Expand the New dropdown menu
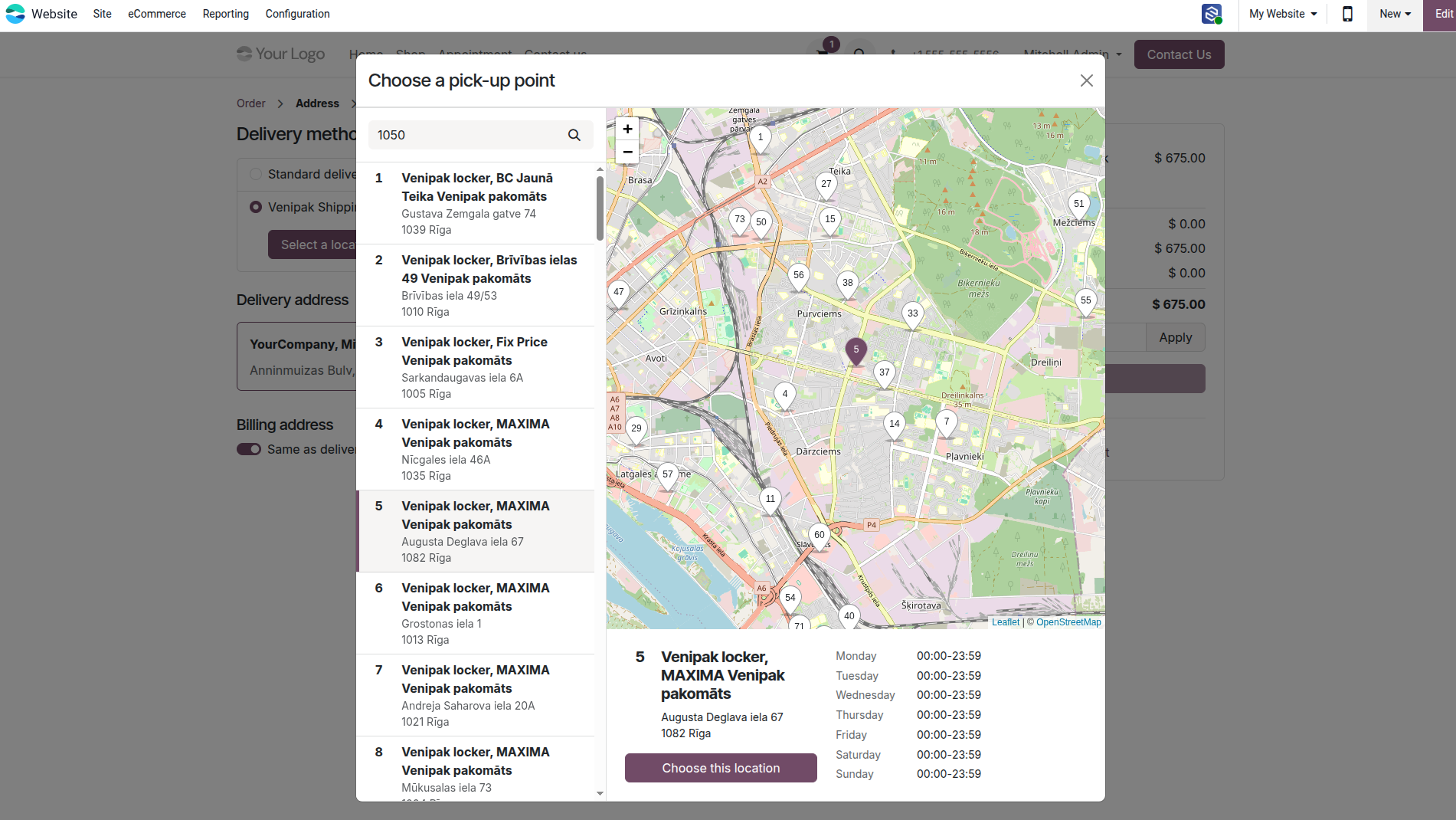1456x820 pixels. pos(1395,14)
